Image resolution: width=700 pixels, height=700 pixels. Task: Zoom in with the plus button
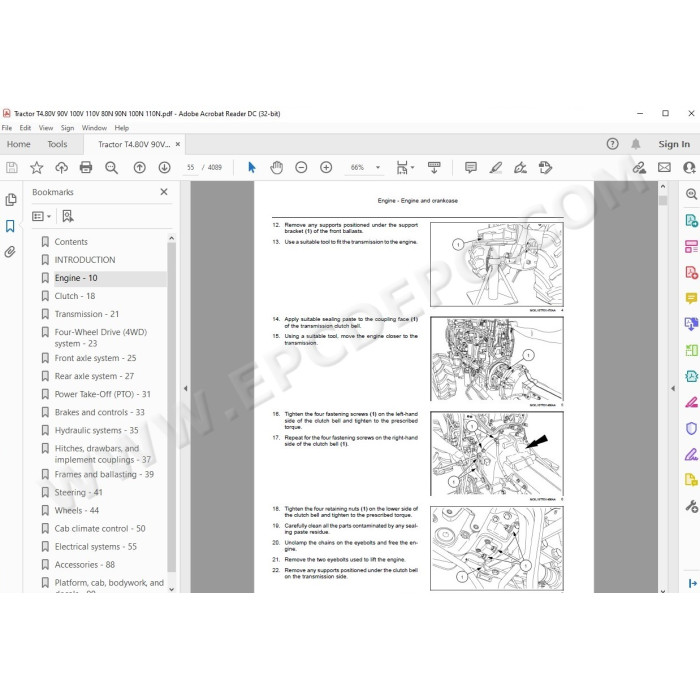coord(326,167)
